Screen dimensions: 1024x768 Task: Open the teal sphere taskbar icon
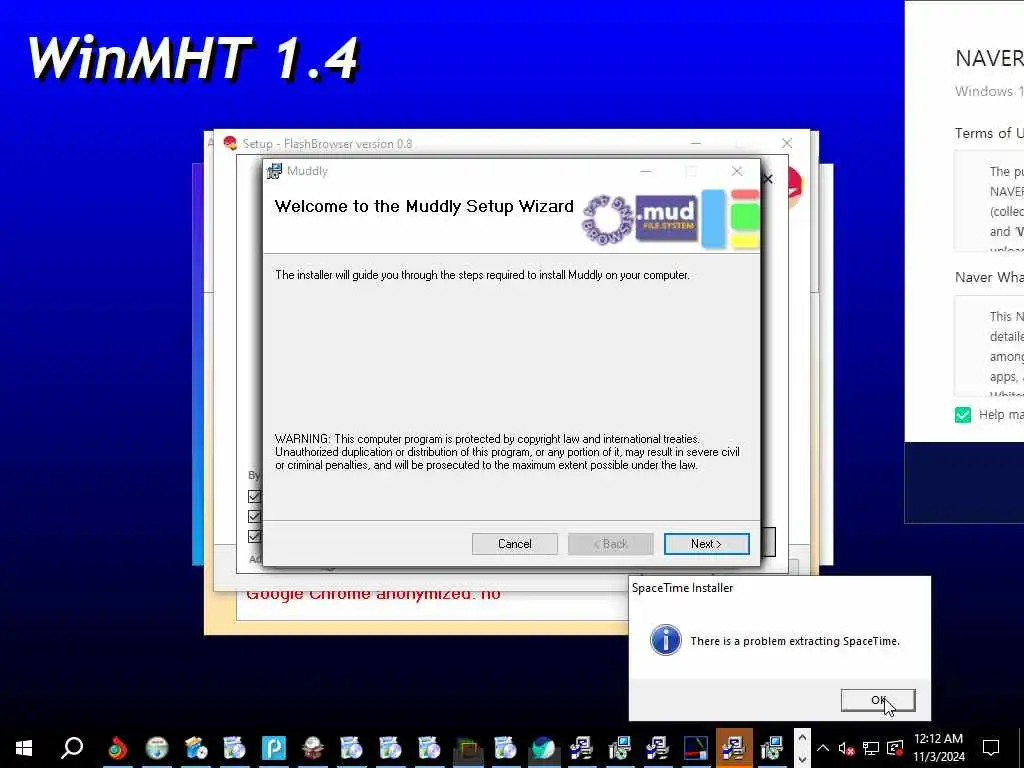543,748
